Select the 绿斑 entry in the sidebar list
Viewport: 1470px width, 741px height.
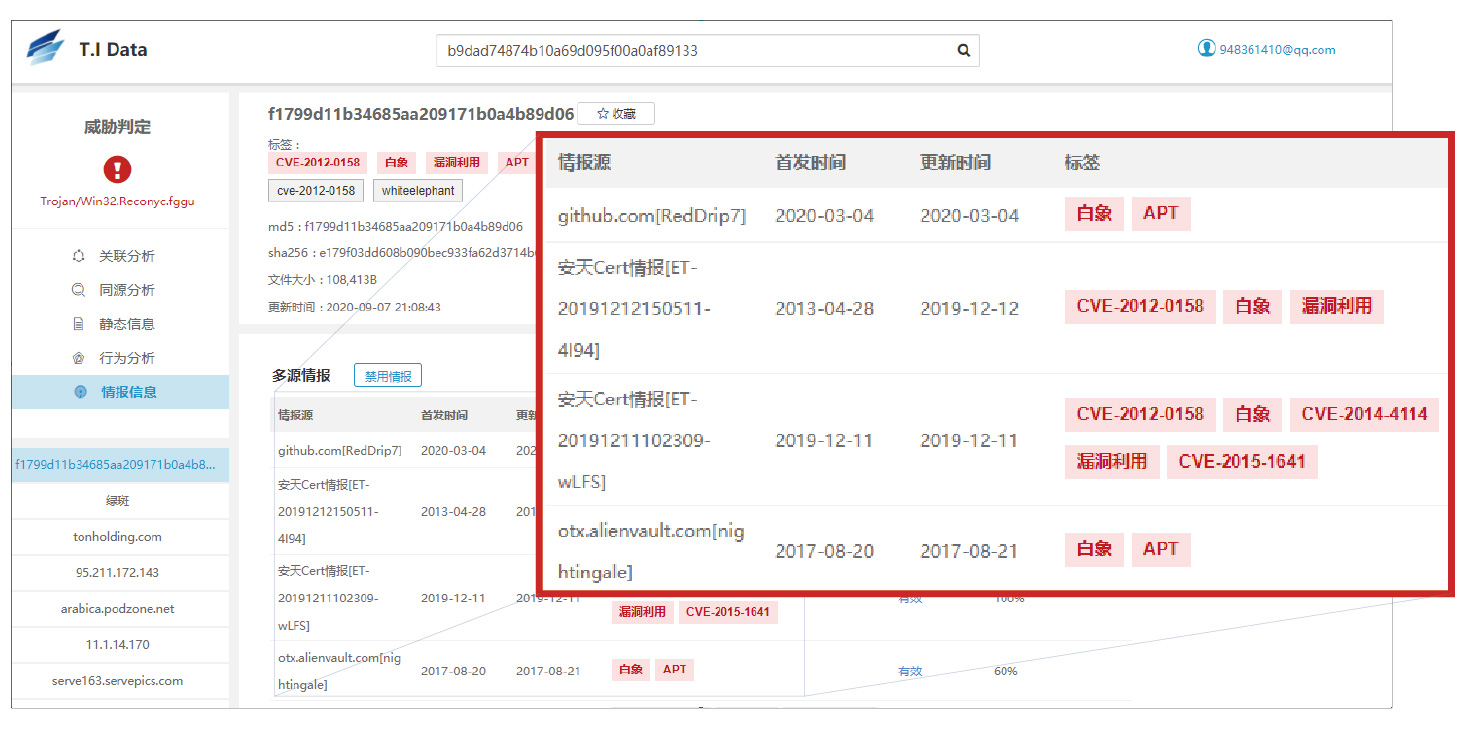[x=120, y=501]
